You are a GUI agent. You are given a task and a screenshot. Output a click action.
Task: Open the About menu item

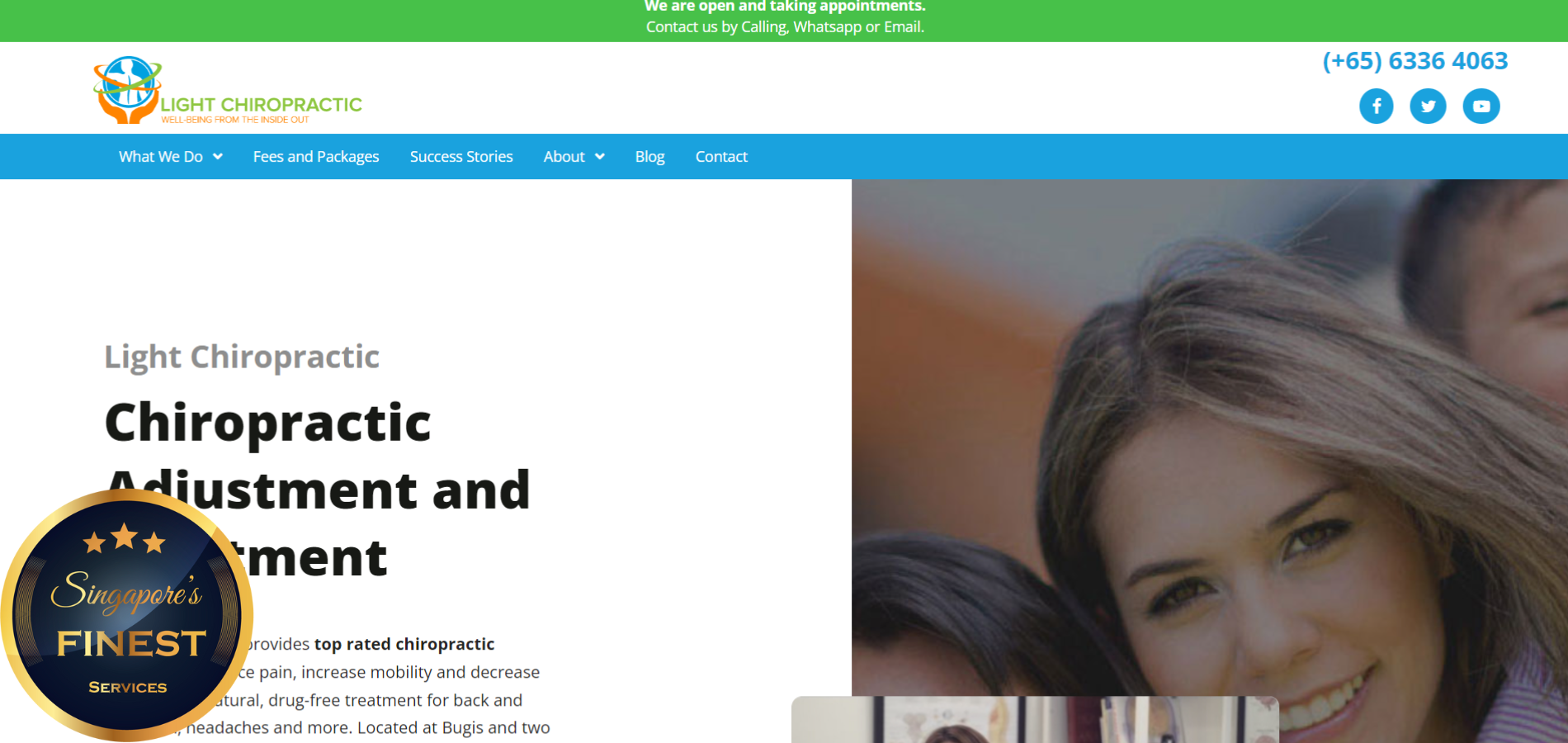564,157
